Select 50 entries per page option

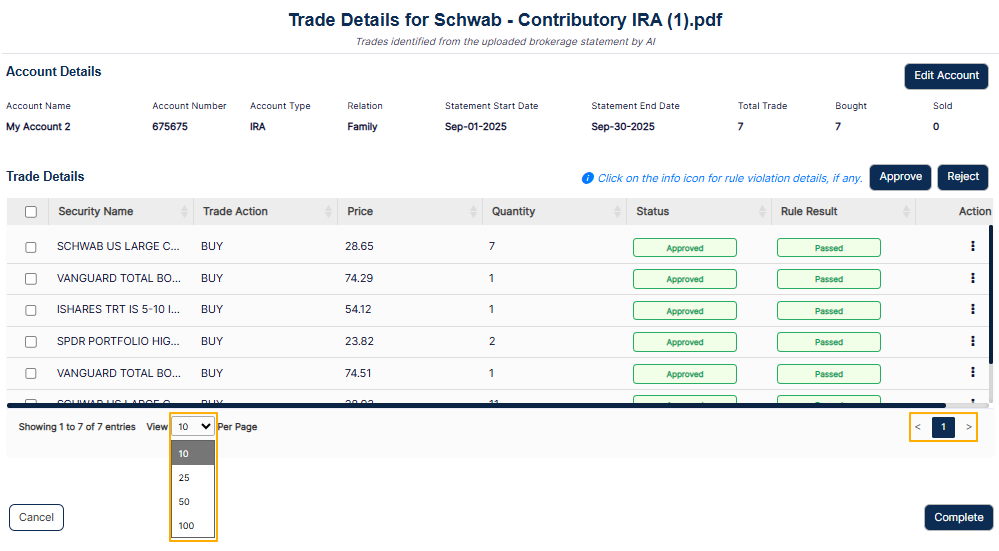(x=193, y=502)
